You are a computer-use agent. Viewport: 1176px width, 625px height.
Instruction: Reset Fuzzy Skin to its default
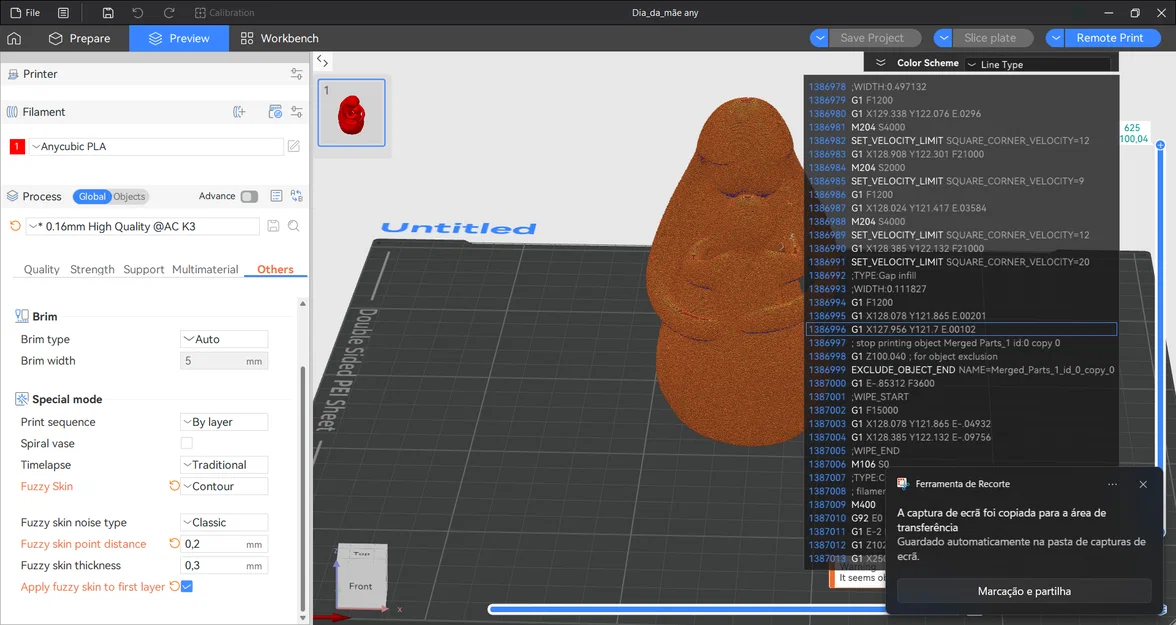point(174,486)
